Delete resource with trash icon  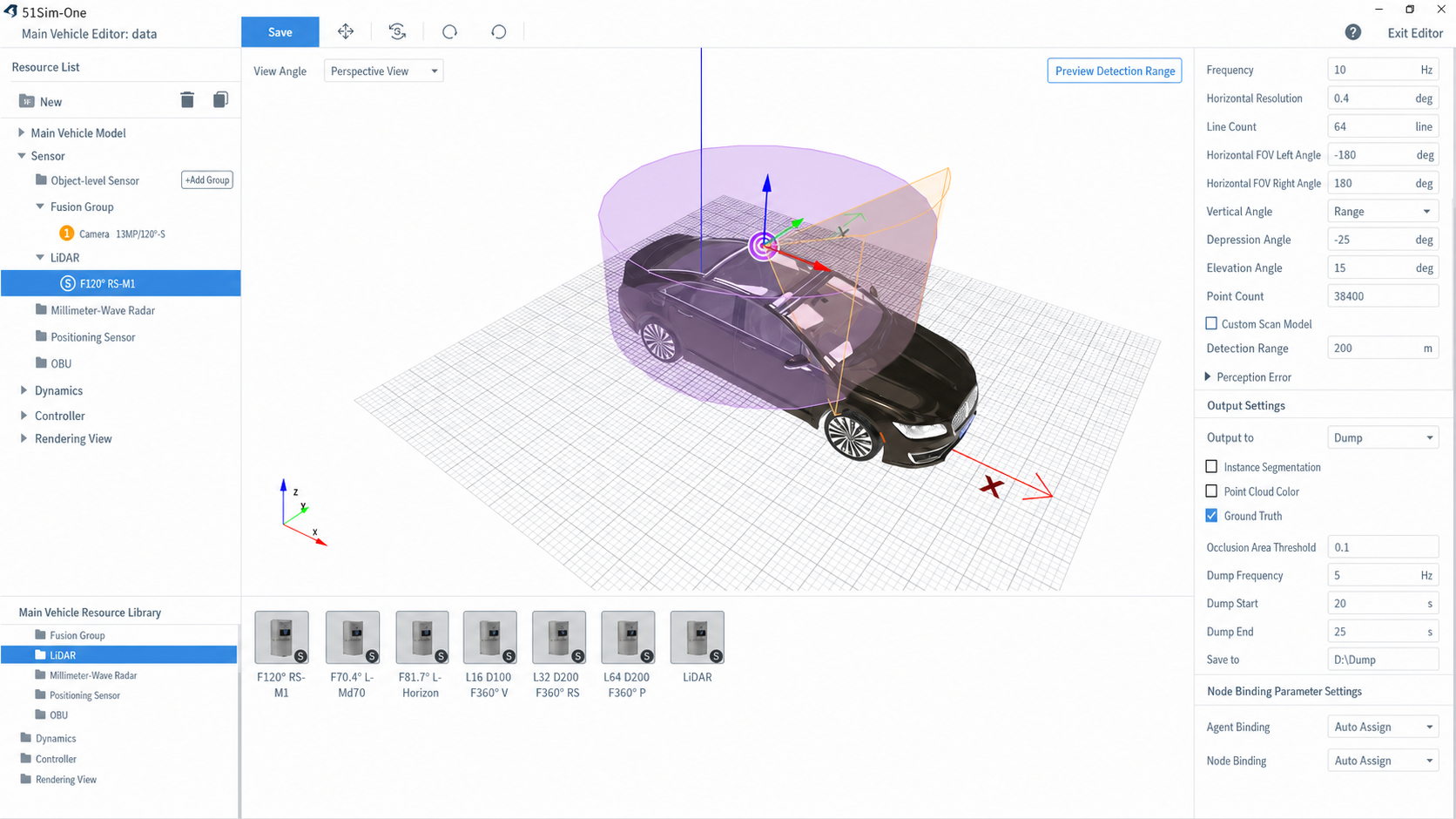[x=187, y=100]
